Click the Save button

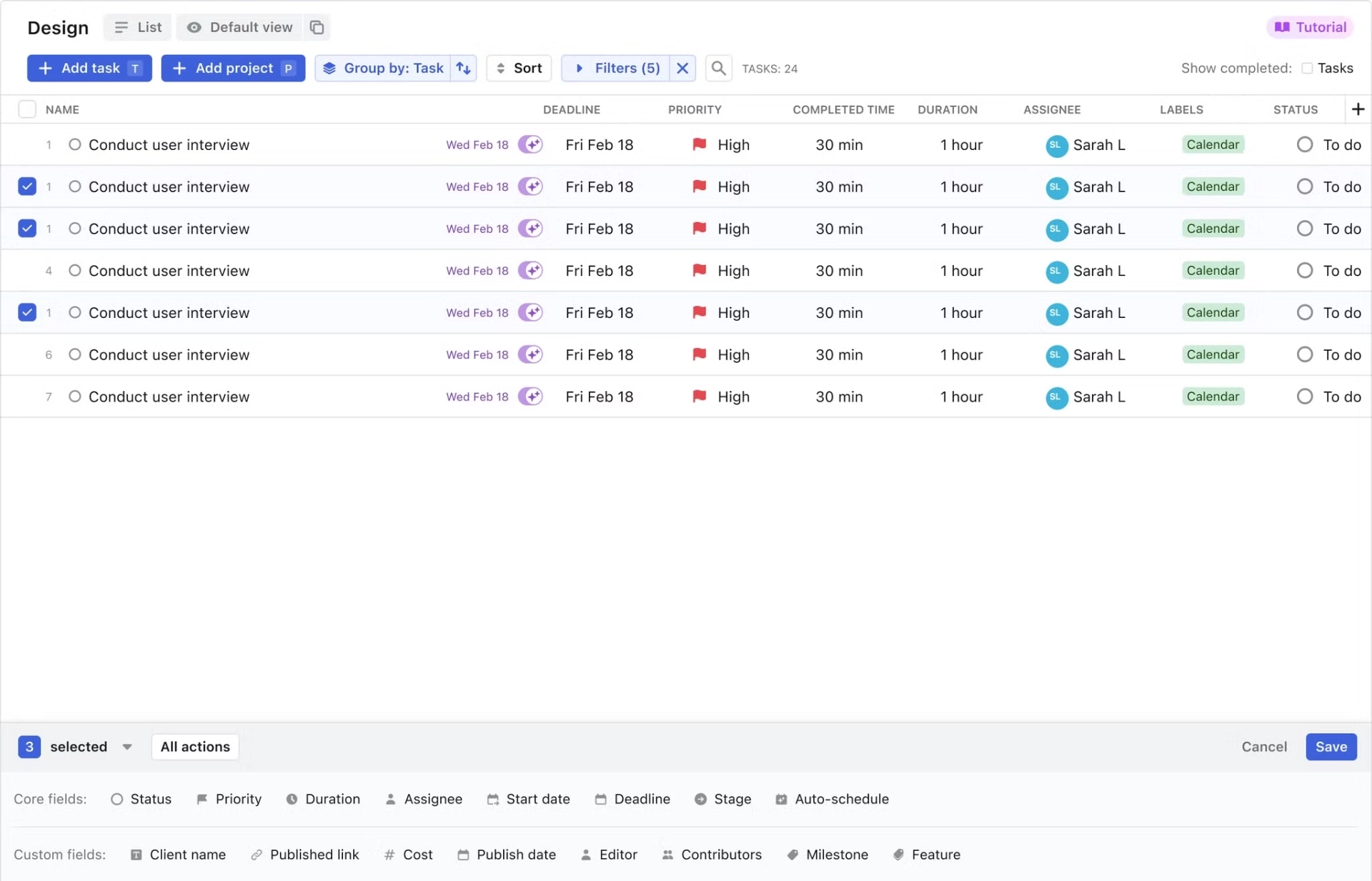1331,747
